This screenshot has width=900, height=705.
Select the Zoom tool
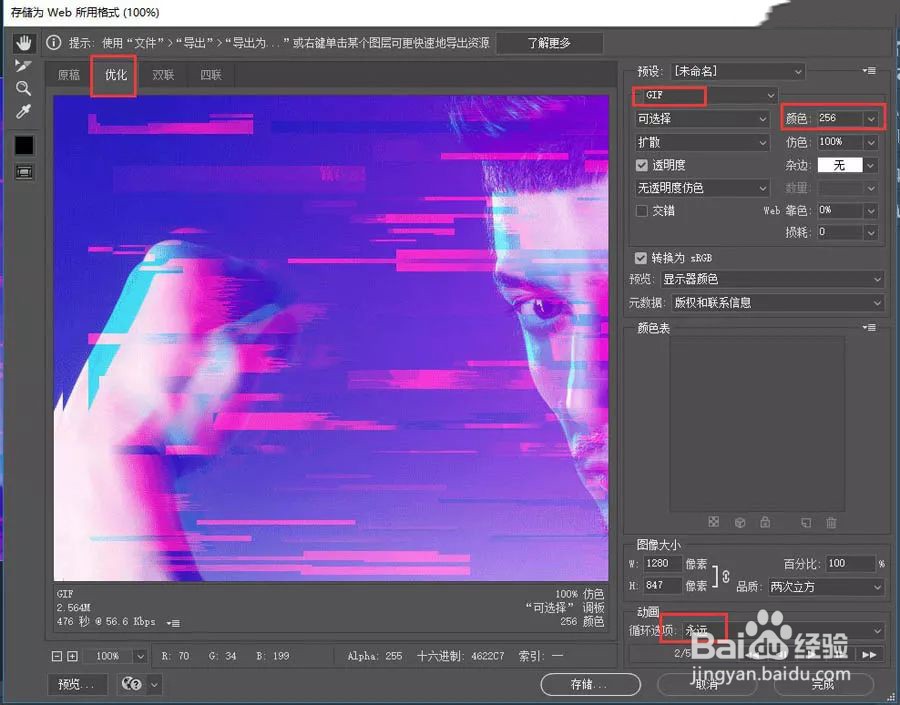pyautogui.click(x=24, y=88)
